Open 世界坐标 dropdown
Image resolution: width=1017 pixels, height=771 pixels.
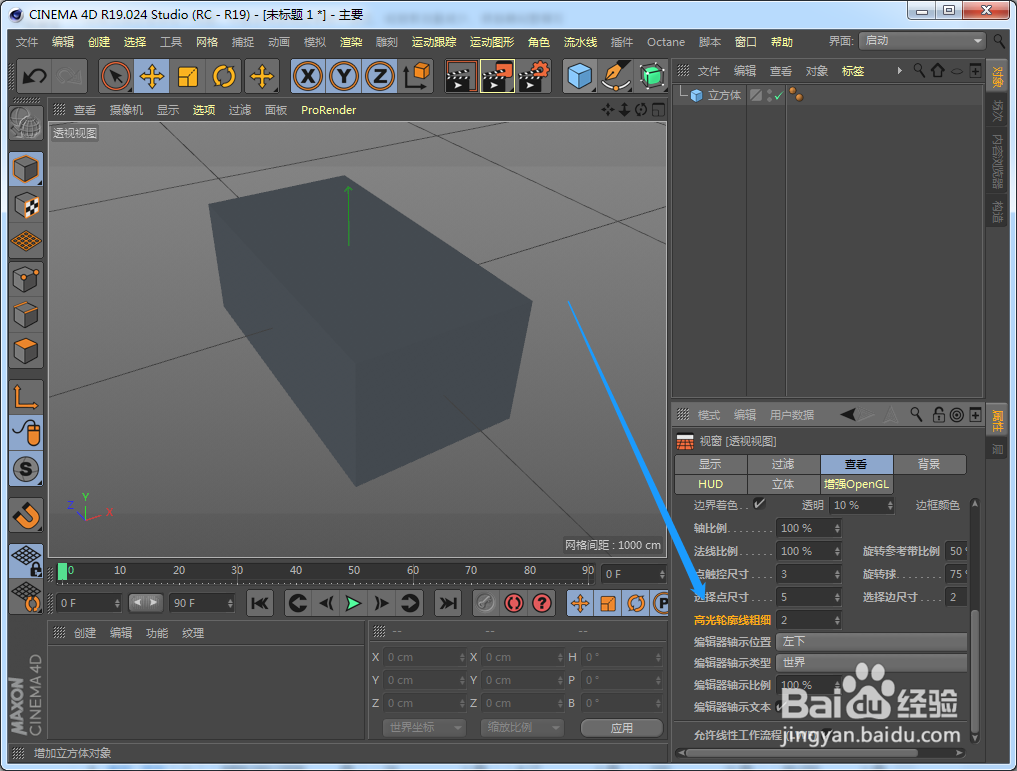424,728
